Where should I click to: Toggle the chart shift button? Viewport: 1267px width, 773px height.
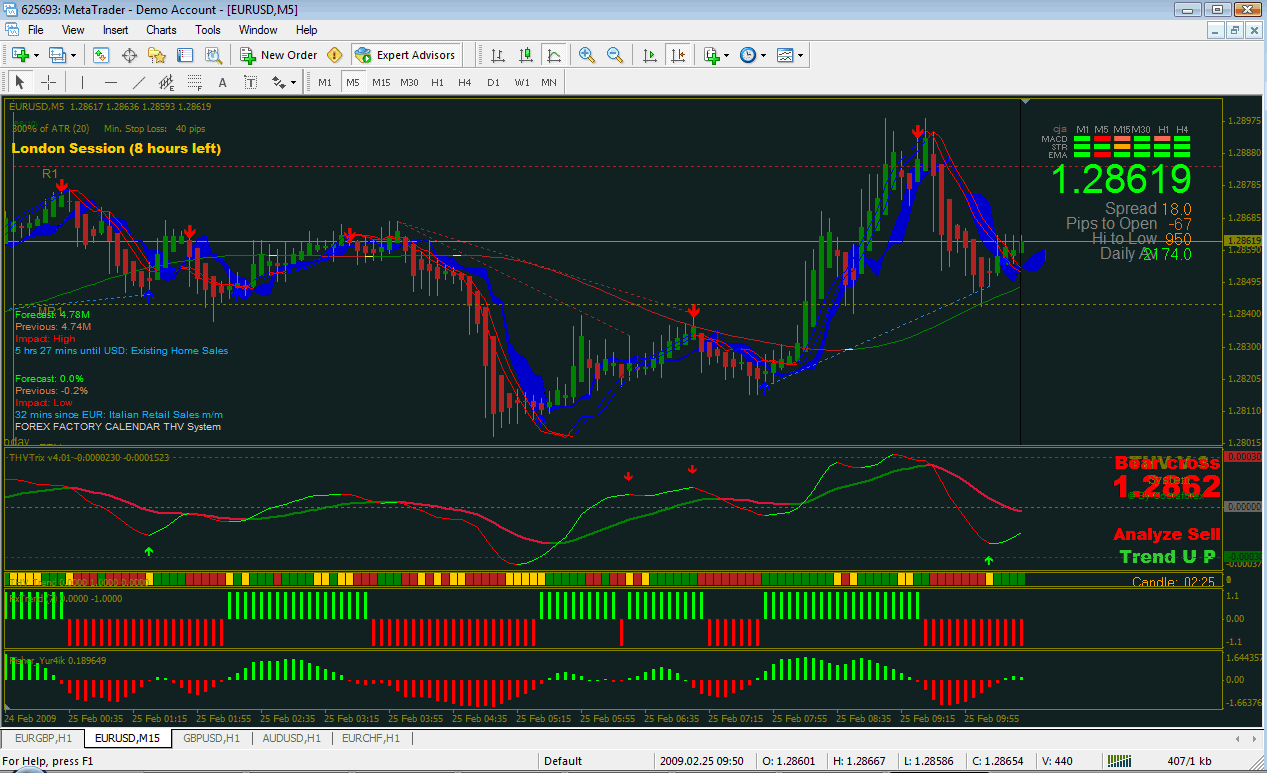(678, 55)
